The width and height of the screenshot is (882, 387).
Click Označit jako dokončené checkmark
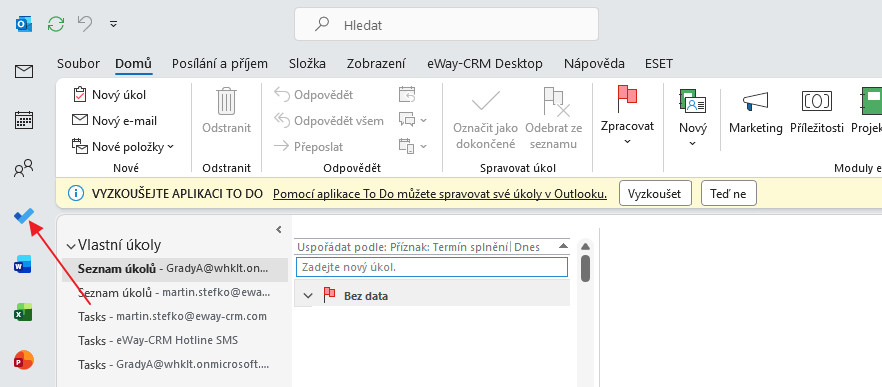coord(485,118)
